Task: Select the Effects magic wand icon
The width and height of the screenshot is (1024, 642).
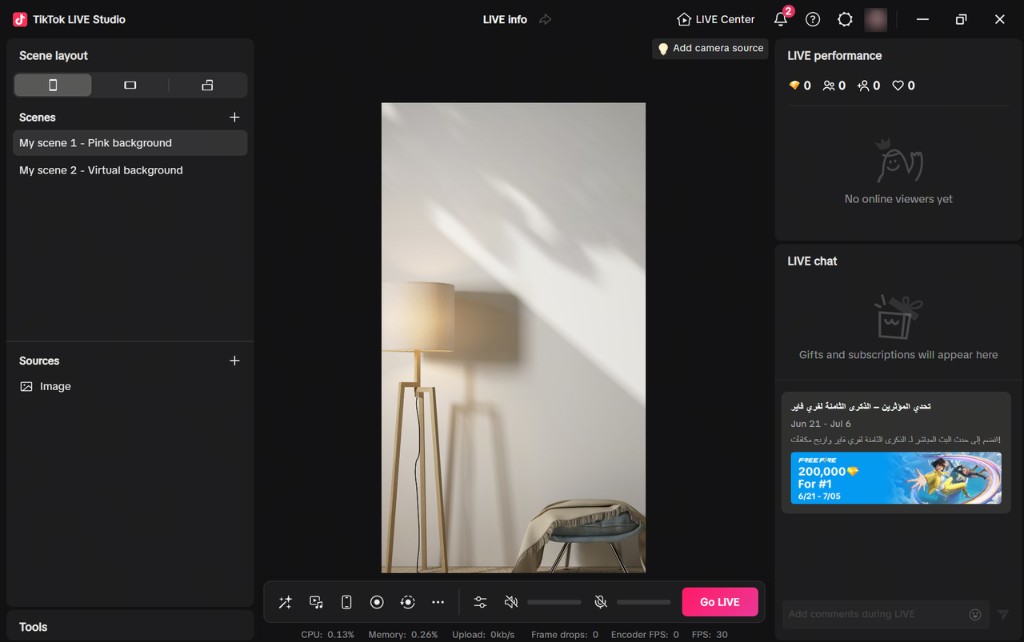Action: (x=284, y=601)
